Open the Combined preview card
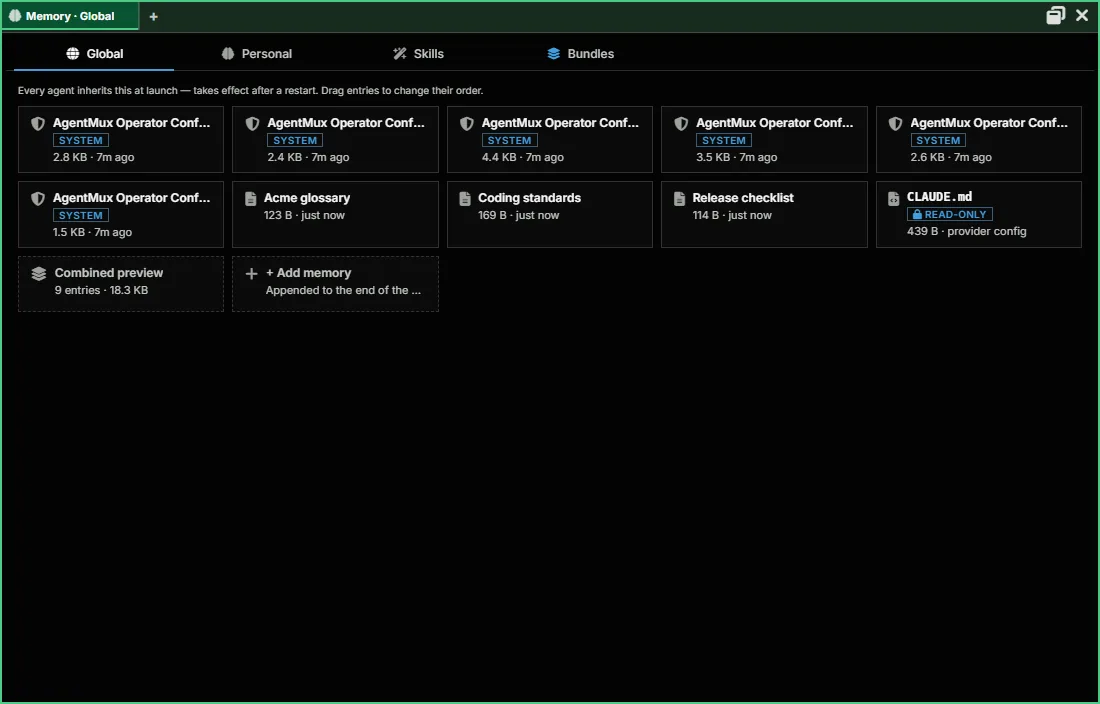Image resolution: width=1100 pixels, height=704 pixels. coord(121,284)
